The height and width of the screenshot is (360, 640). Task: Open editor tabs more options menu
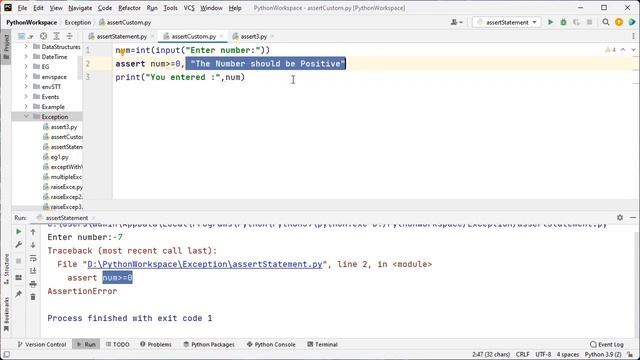[x=633, y=36]
